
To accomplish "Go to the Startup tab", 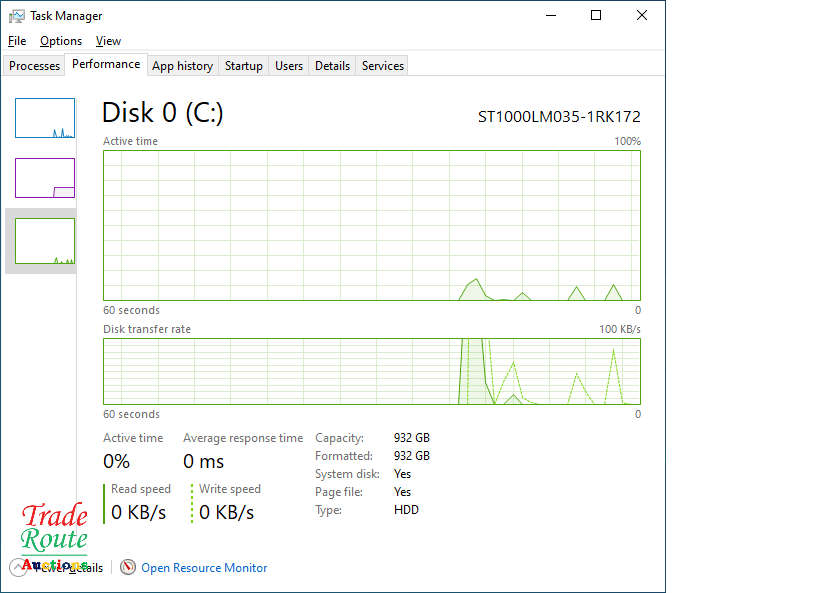I will [243, 66].
